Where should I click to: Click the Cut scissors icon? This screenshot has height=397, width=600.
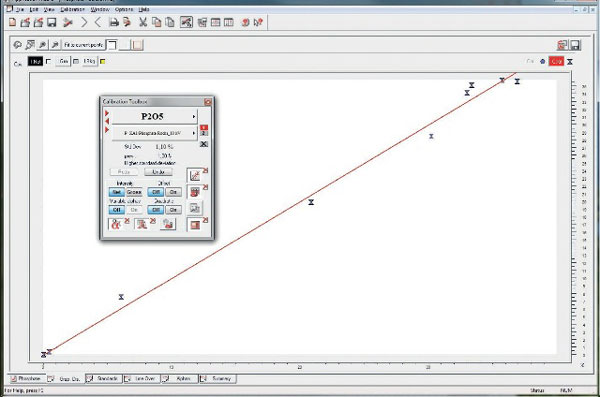[143, 23]
